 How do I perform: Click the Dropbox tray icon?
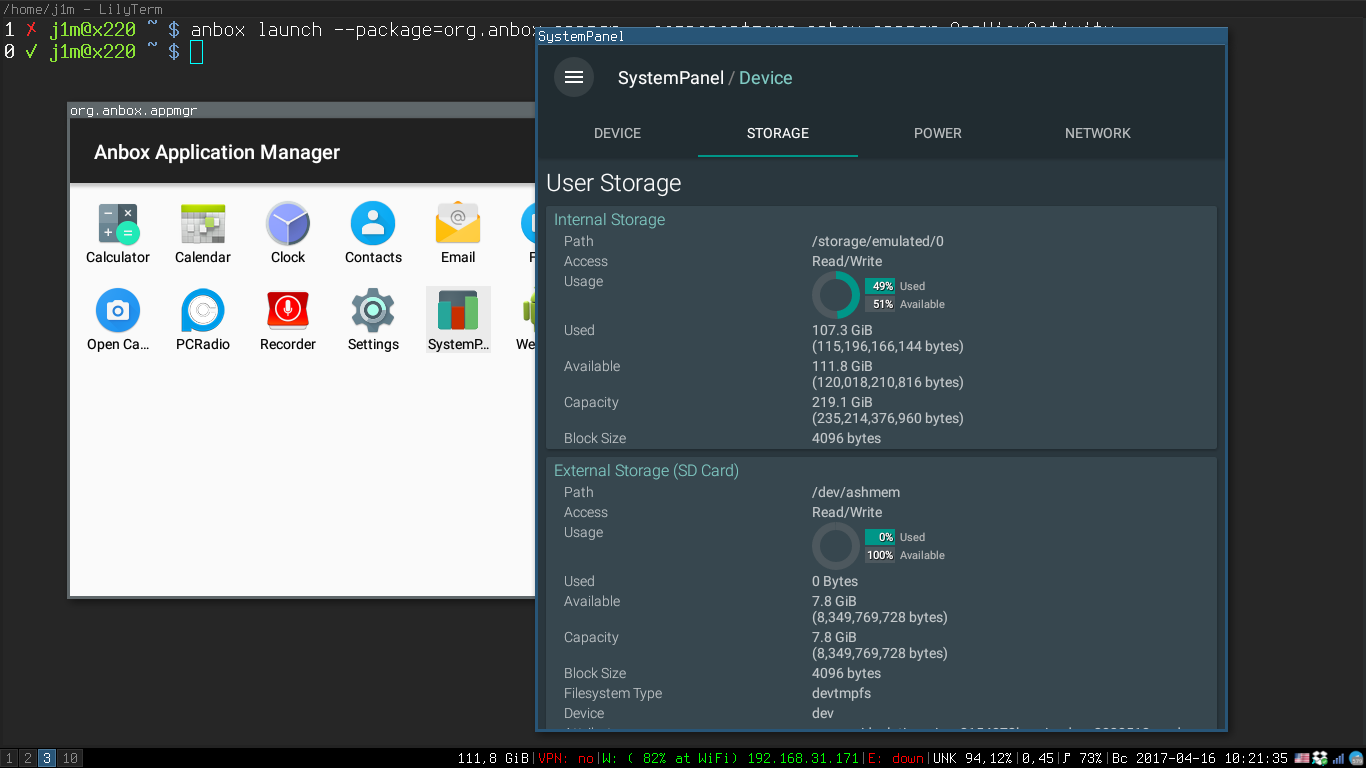pos(1320,758)
